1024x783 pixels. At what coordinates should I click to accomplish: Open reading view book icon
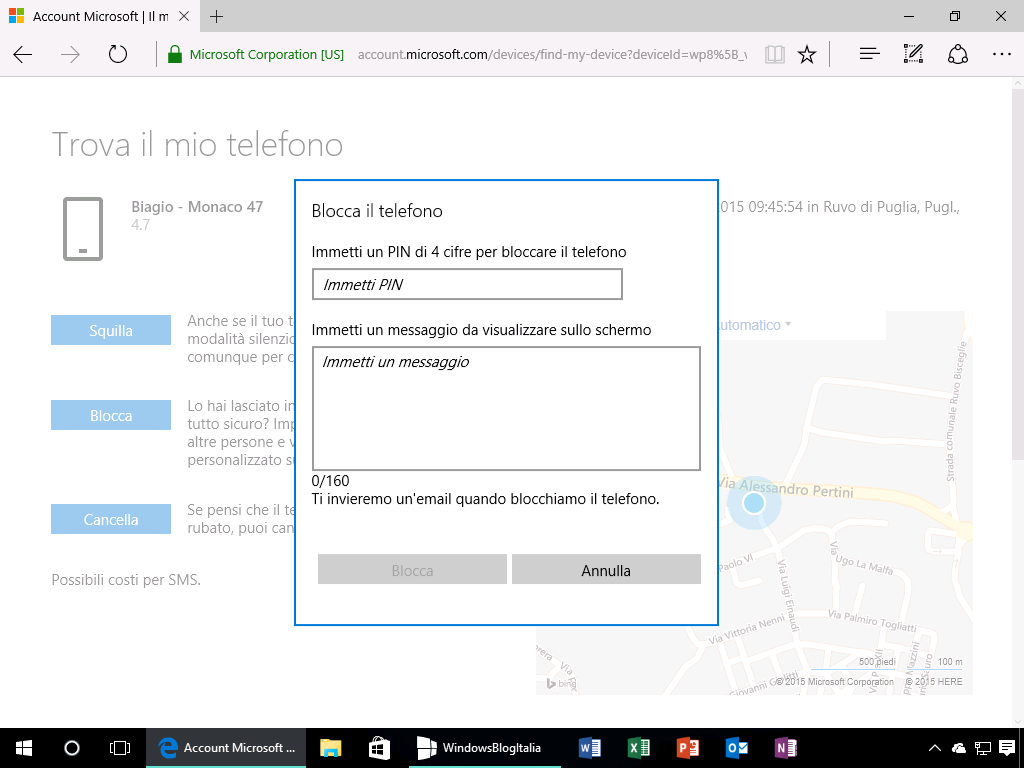tap(775, 54)
